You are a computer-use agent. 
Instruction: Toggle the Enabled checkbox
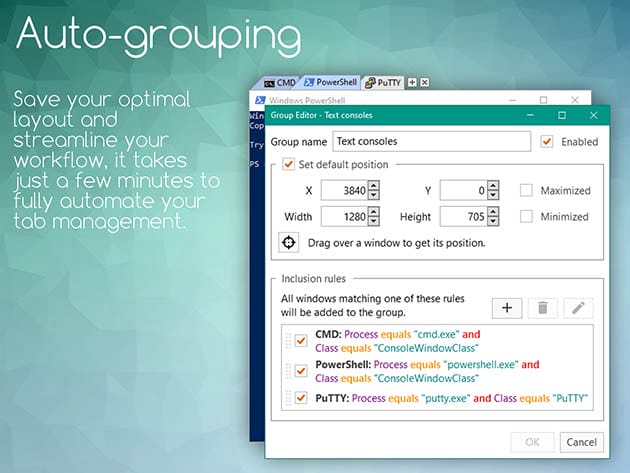pos(547,142)
